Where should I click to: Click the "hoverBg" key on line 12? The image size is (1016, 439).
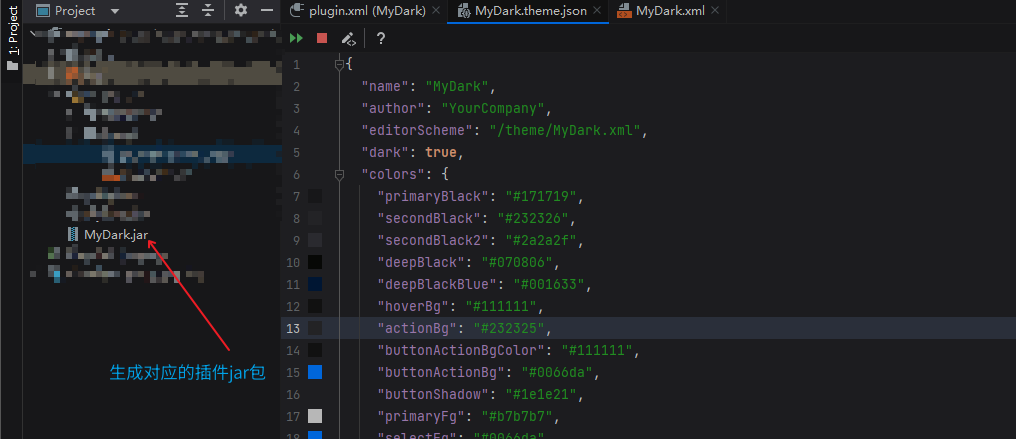(x=413, y=306)
